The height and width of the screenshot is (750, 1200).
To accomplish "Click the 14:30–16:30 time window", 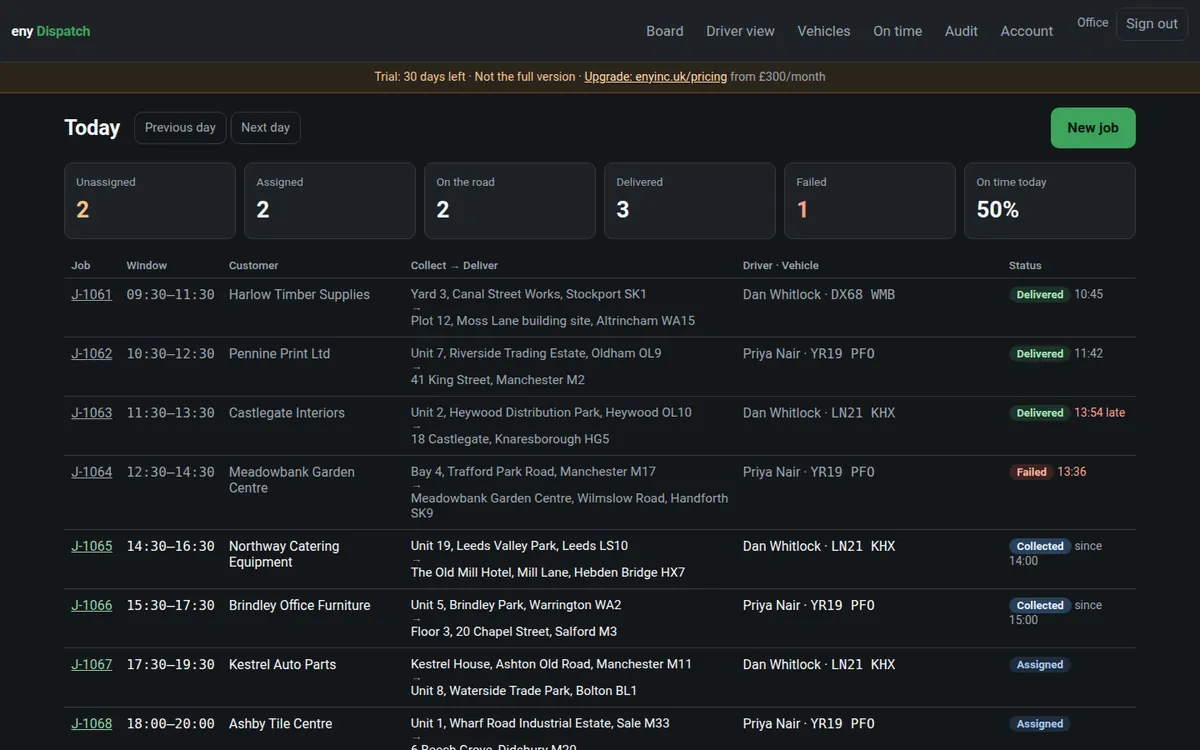I will coord(170,546).
